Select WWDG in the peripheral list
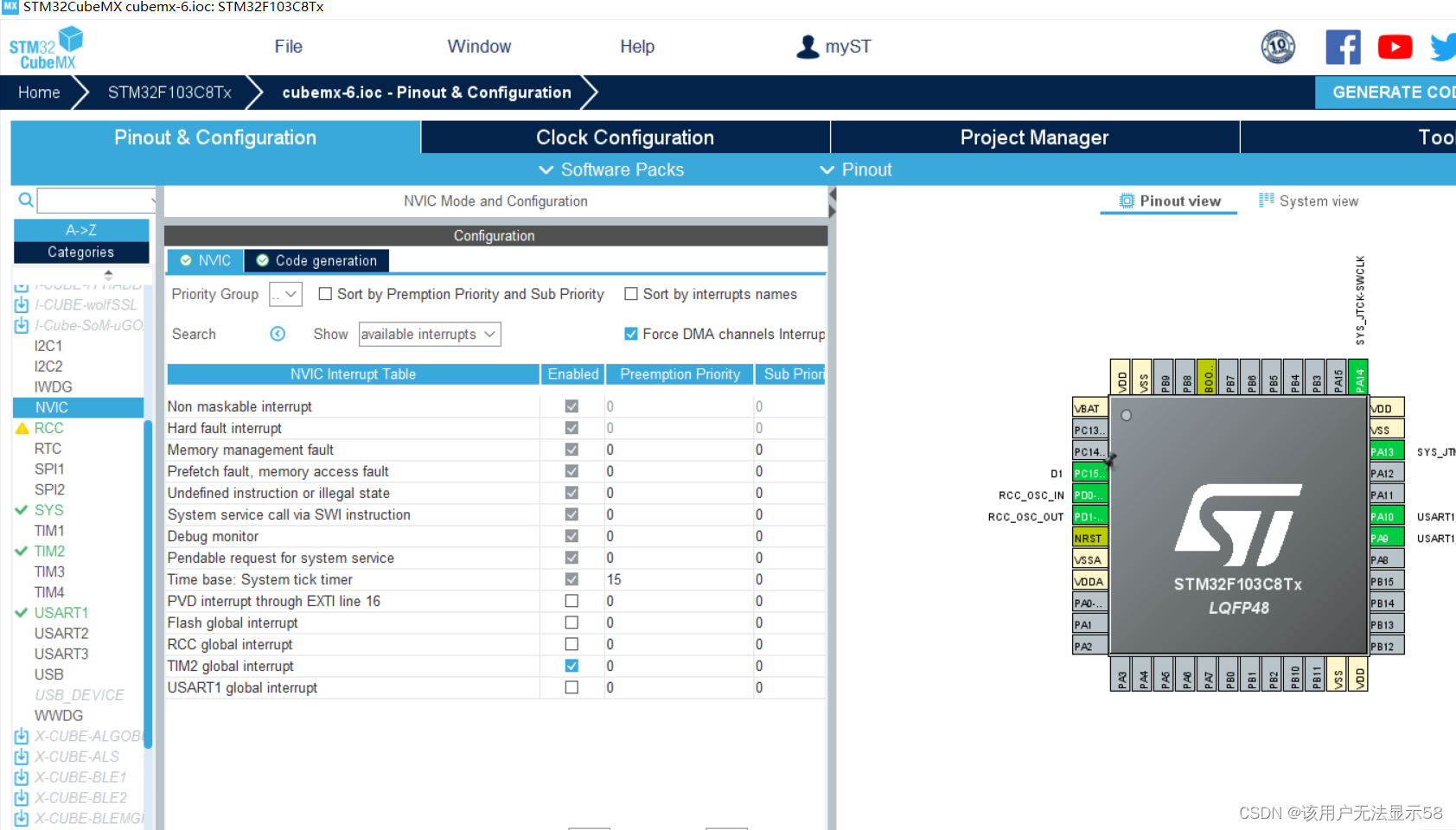 59,716
